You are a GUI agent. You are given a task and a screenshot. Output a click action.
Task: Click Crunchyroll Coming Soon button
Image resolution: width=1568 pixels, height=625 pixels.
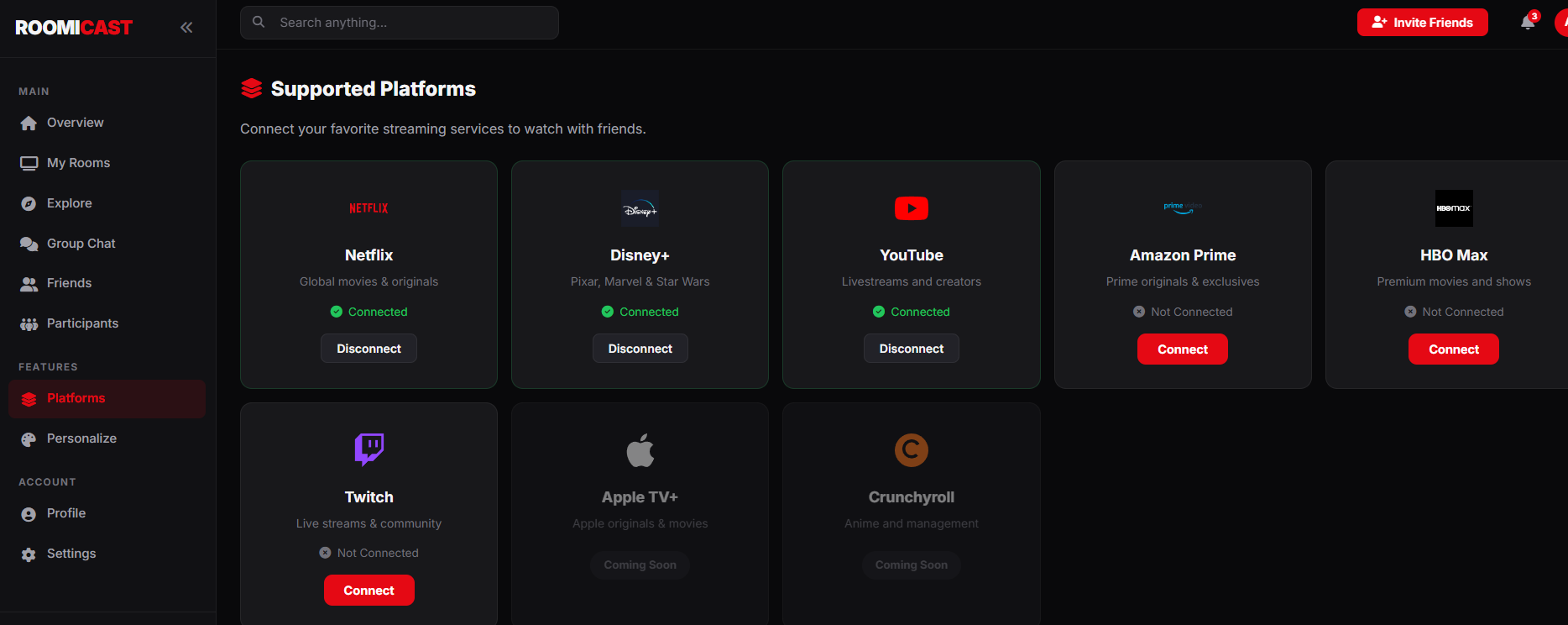pos(912,565)
